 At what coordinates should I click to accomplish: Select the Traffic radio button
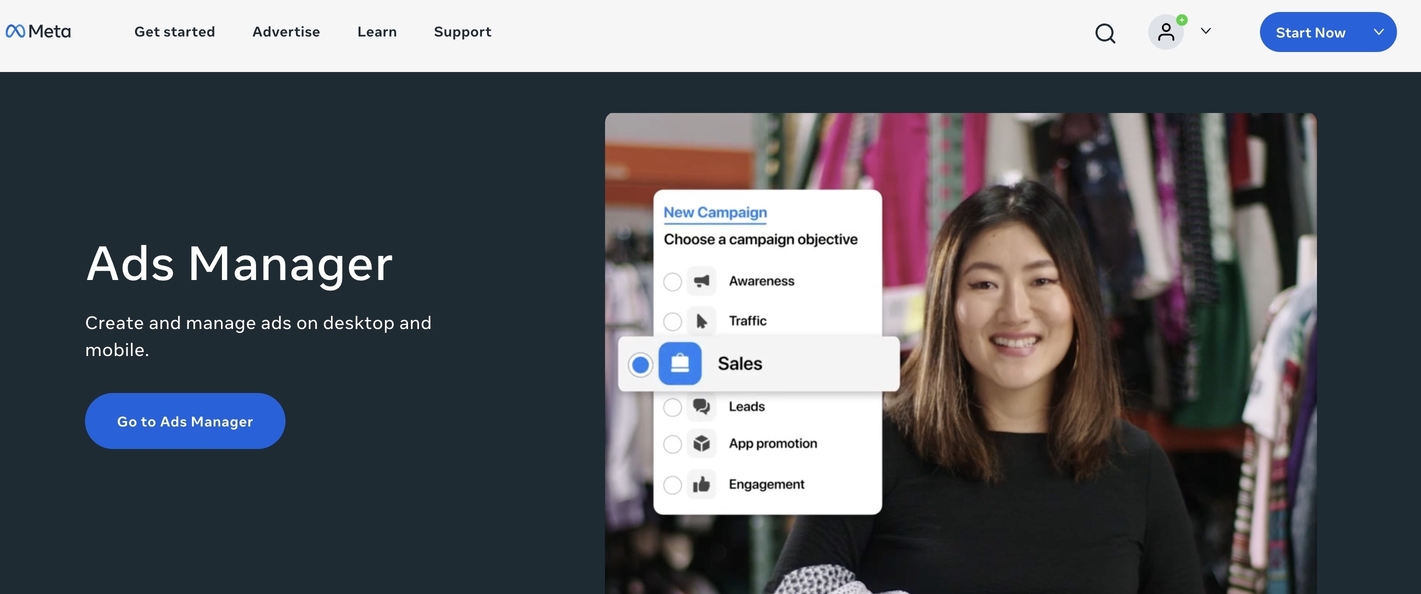point(673,321)
